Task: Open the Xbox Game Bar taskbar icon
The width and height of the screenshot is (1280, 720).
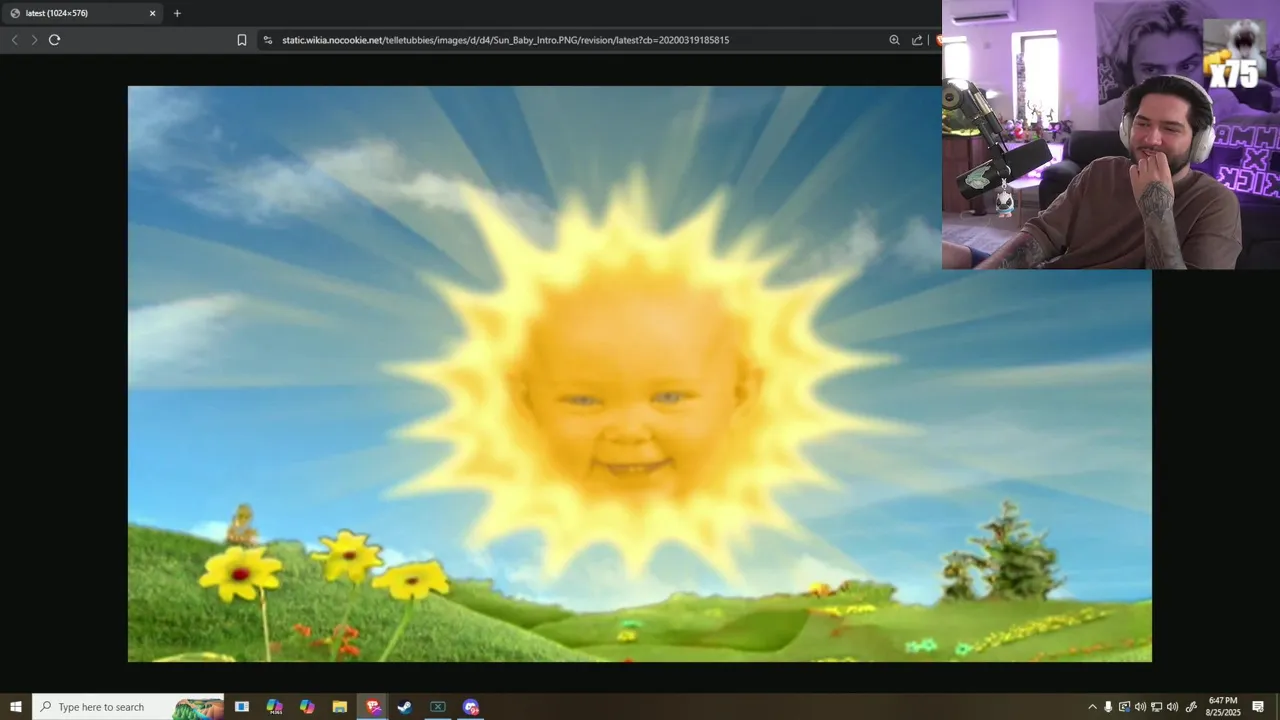Action: (438, 707)
